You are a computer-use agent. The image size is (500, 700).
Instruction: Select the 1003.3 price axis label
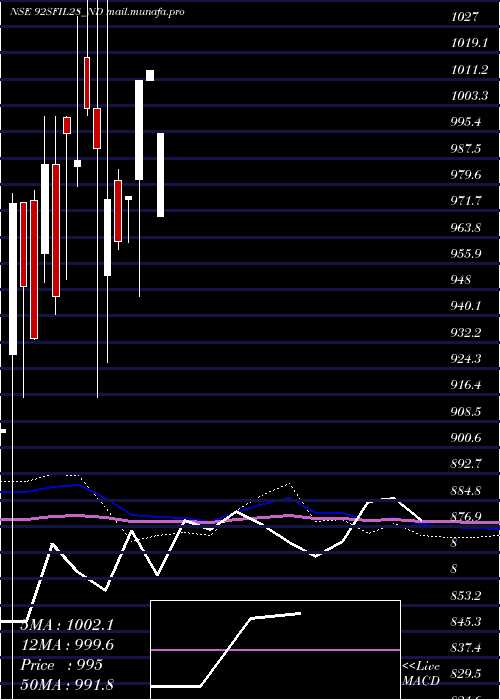coord(469,96)
